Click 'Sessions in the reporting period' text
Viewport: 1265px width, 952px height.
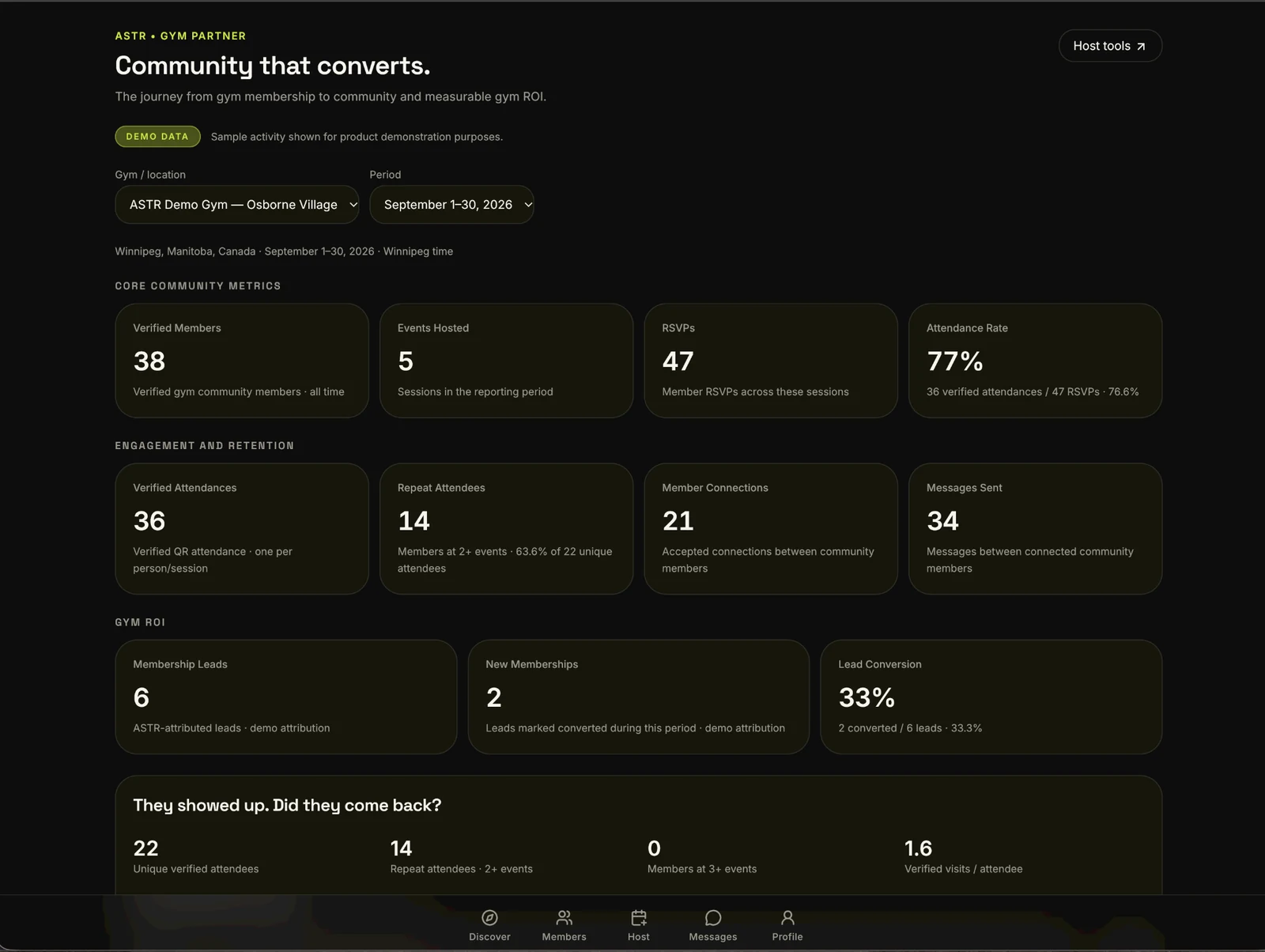pyautogui.click(x=475, y=391)
